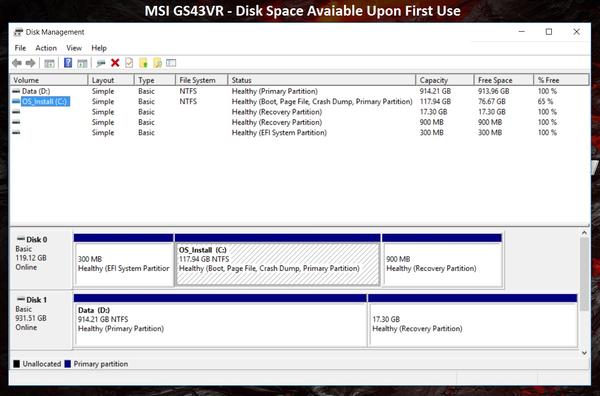This screenshot has width=600, height=396.
Task: Sort by the % Free column header
Action: coord(561,80)
